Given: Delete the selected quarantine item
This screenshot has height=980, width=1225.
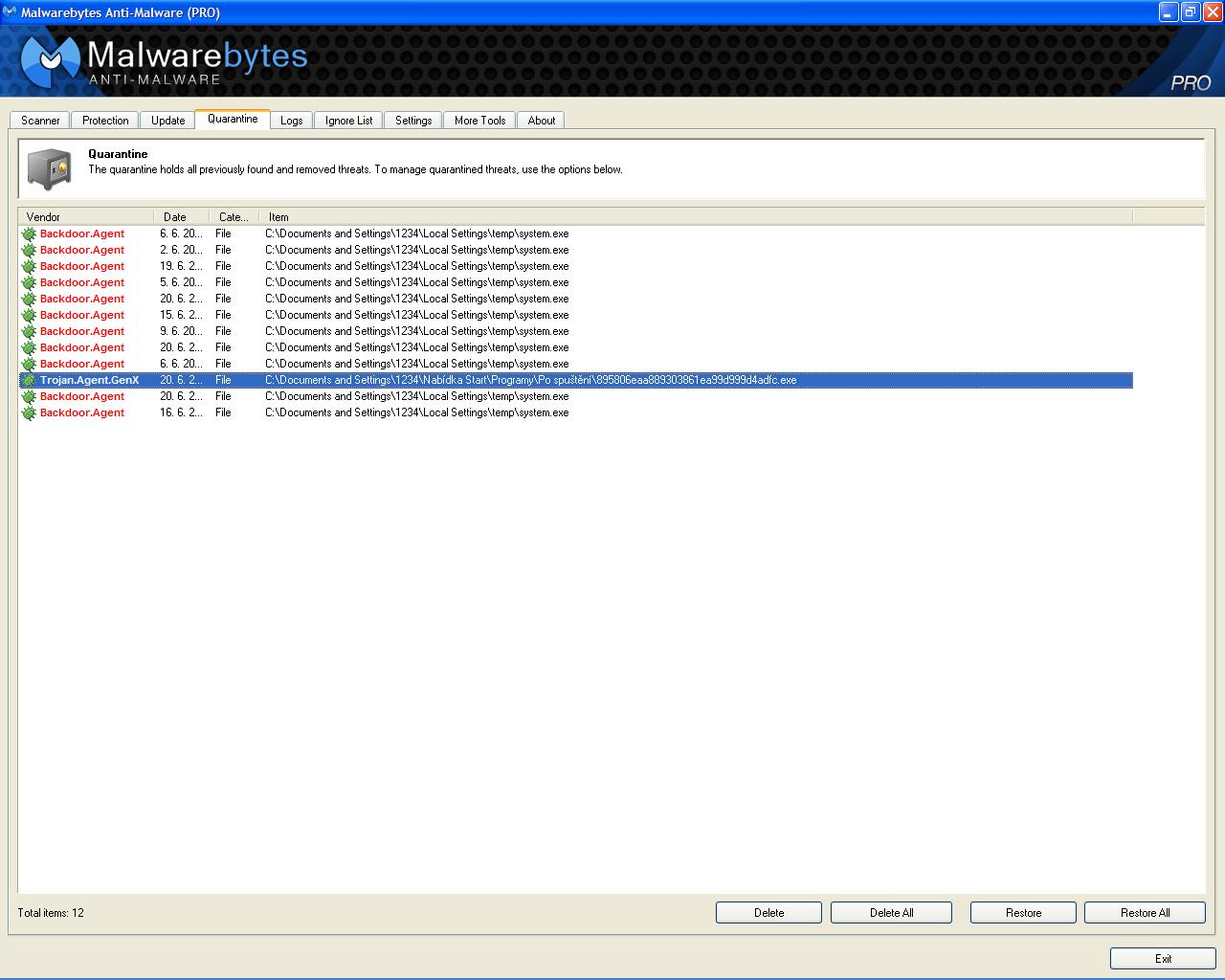Looking at the screenshot, I should point(768,913).
